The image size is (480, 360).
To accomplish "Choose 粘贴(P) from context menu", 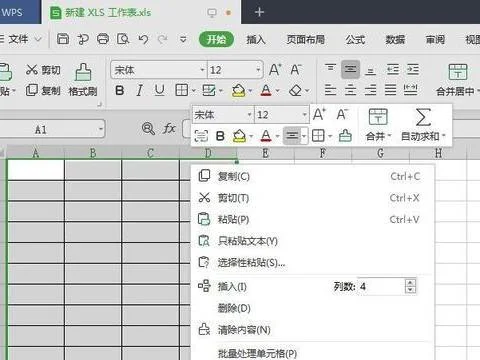I will (x=313, y=219).
